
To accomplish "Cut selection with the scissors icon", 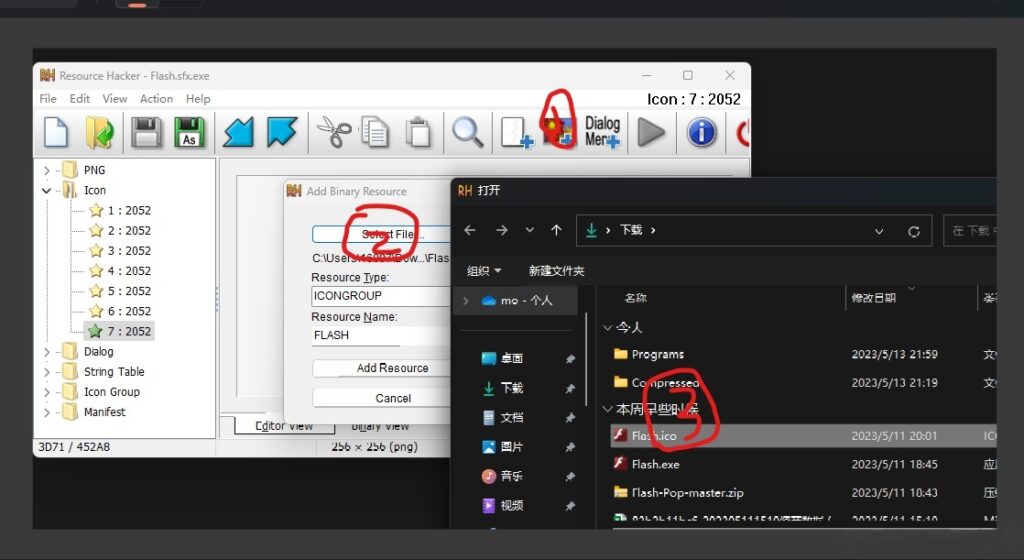I will click(x=334, y=132).
